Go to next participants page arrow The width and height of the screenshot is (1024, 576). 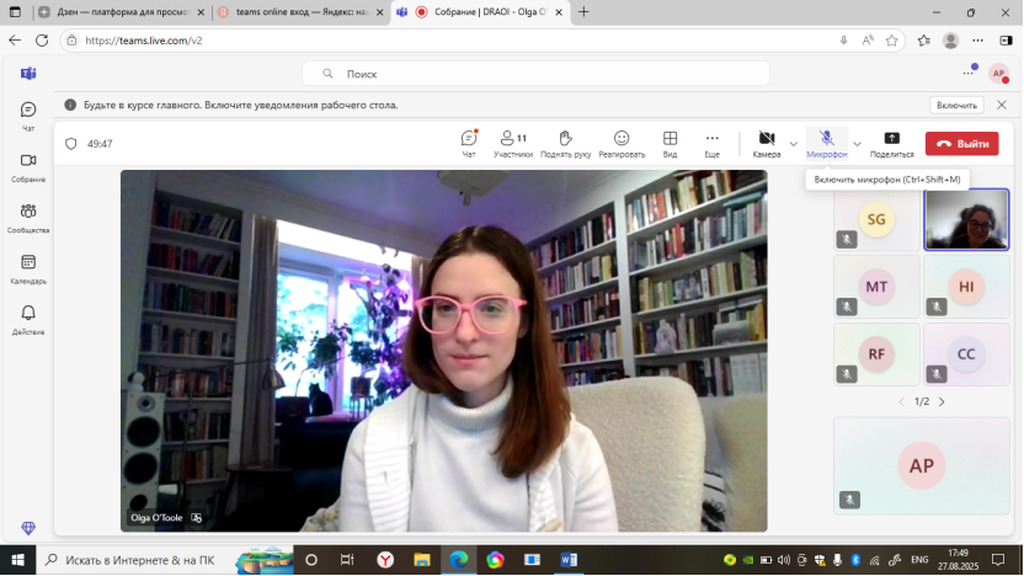coord(941,401)
